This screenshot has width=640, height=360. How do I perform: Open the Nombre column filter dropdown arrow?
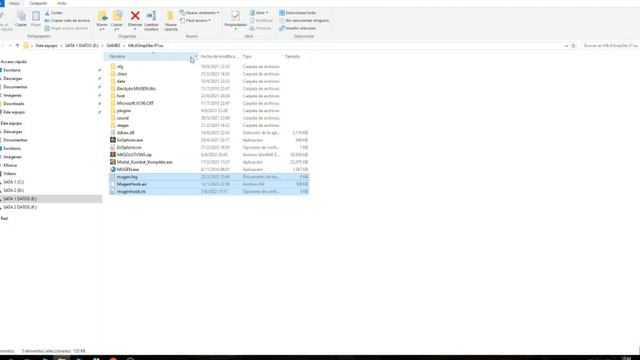coord(196,56)
